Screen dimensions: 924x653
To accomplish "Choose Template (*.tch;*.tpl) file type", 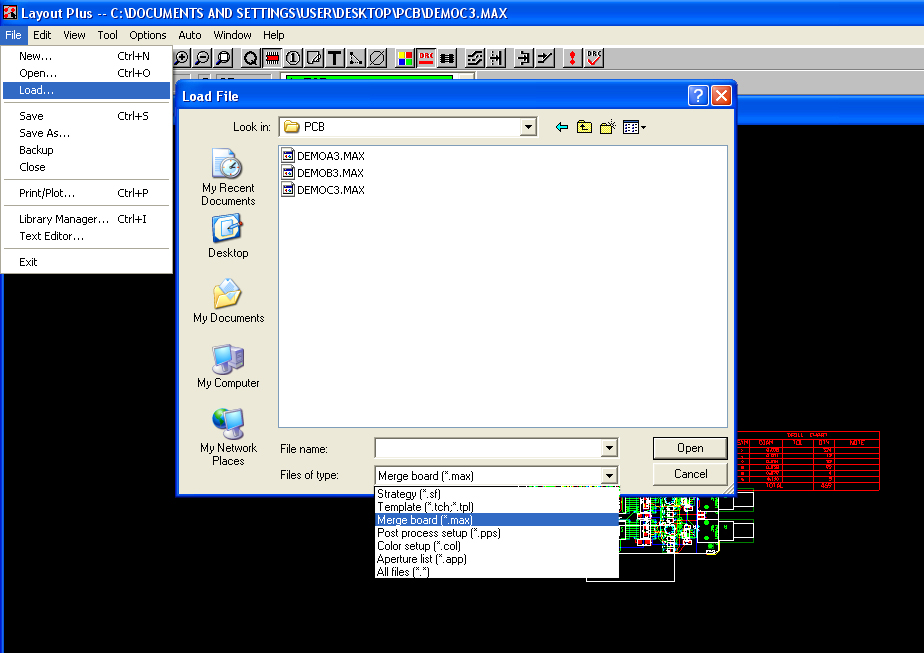I will click(x=497, y=507).
